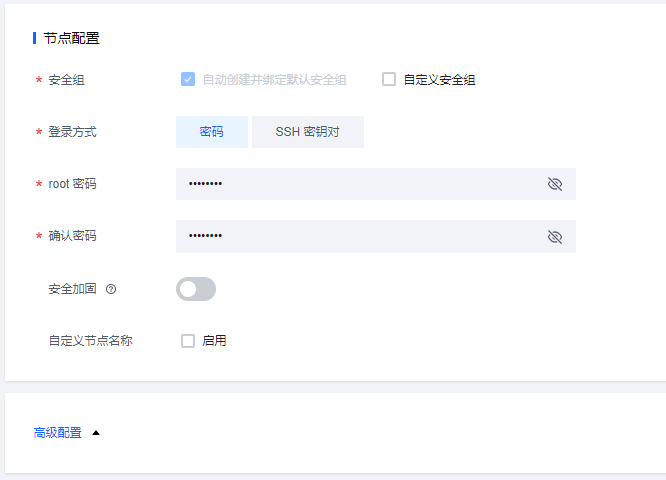Click the 安全组 field label

tap(67, 80)
